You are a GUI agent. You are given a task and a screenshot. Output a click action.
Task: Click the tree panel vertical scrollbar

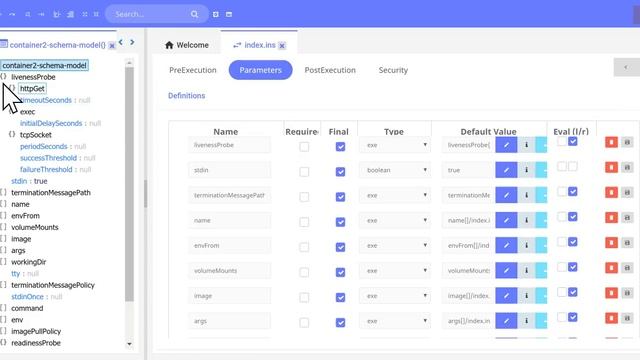coord(129,184)
